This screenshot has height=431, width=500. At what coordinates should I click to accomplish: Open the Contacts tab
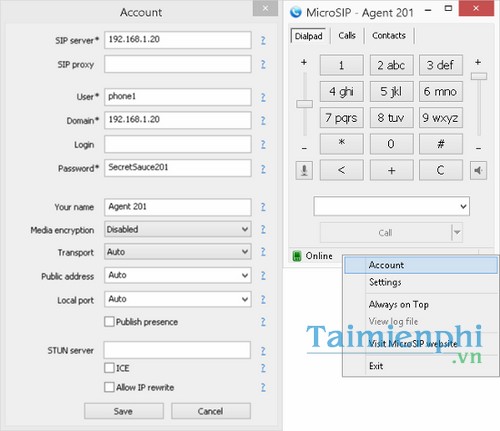pyautogui.click(x=389, y=35)
